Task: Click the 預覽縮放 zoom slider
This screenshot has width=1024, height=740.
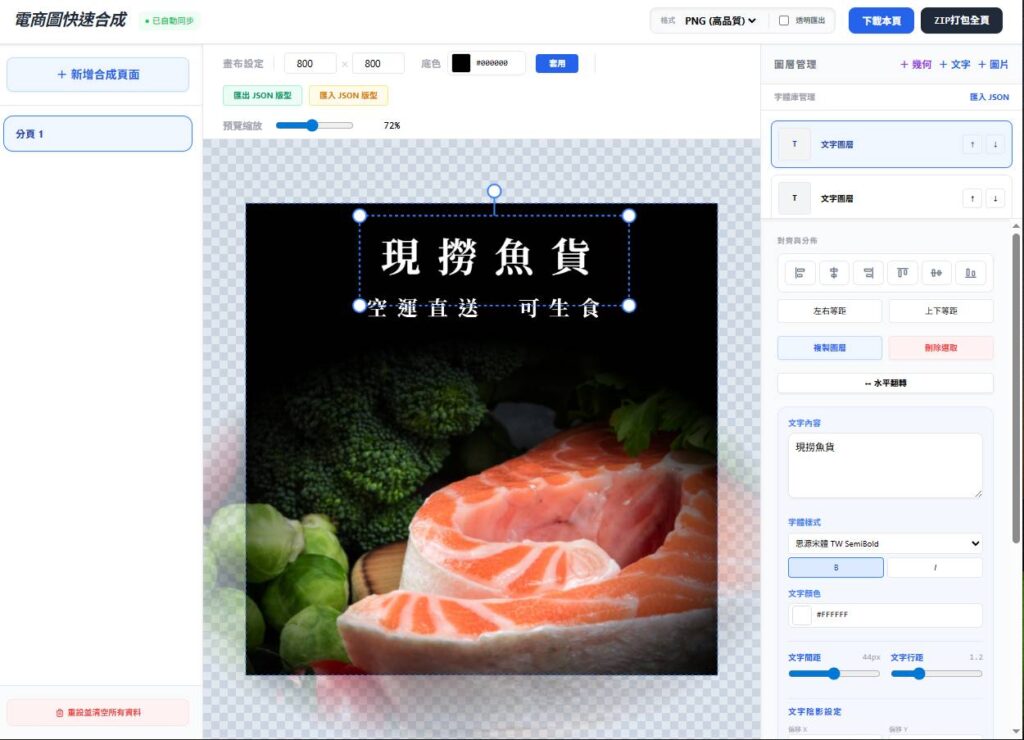Action: click(x=314, y=126)
